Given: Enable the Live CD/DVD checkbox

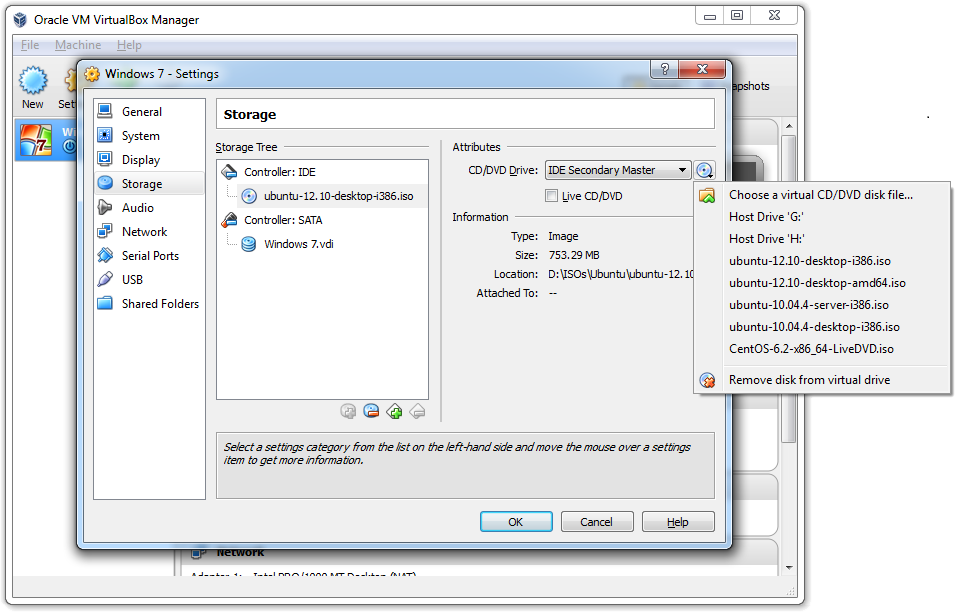Looking at the screenshot, I should tap(552, 196).
